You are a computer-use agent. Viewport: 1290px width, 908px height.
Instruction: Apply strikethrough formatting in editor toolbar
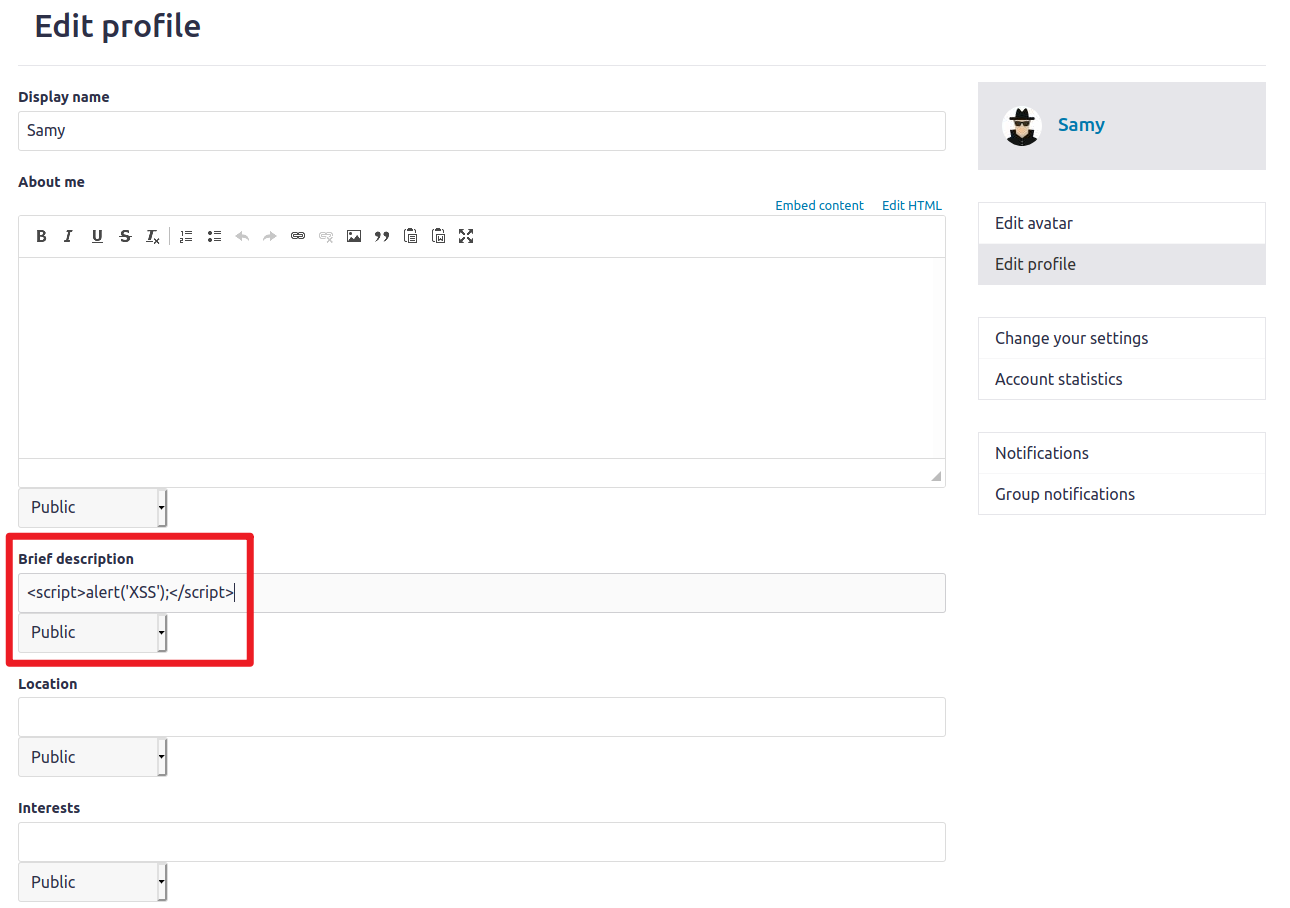pyautogui.click(x=125, y=236)
